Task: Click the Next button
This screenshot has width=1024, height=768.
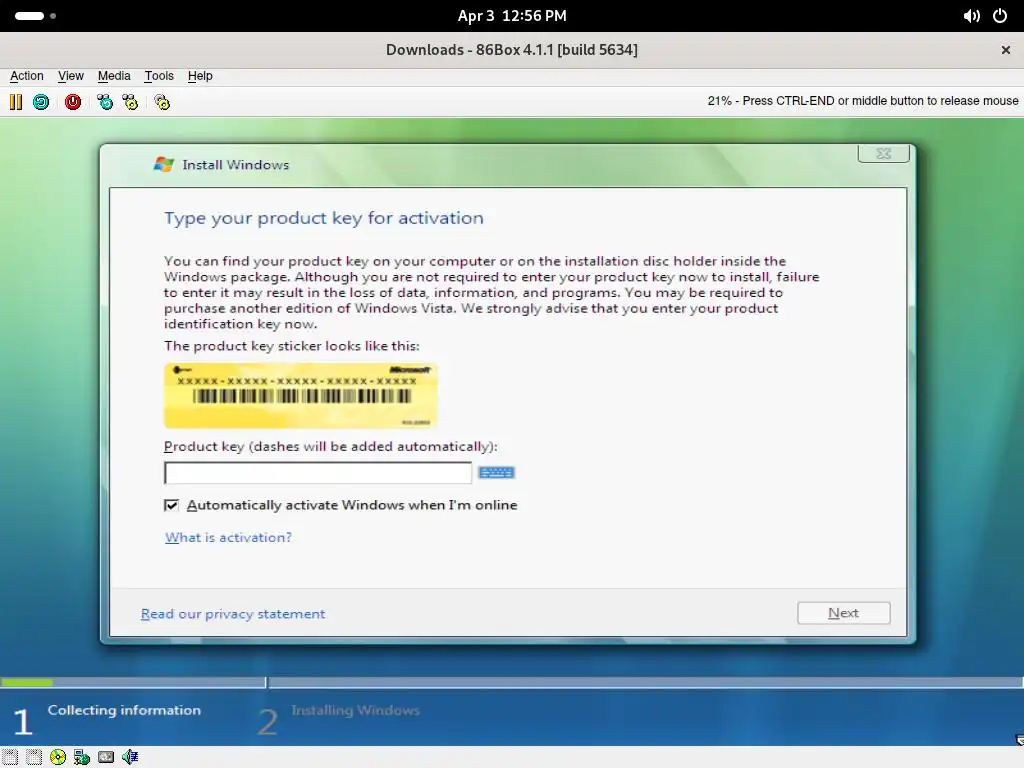Action: [843, 613]
